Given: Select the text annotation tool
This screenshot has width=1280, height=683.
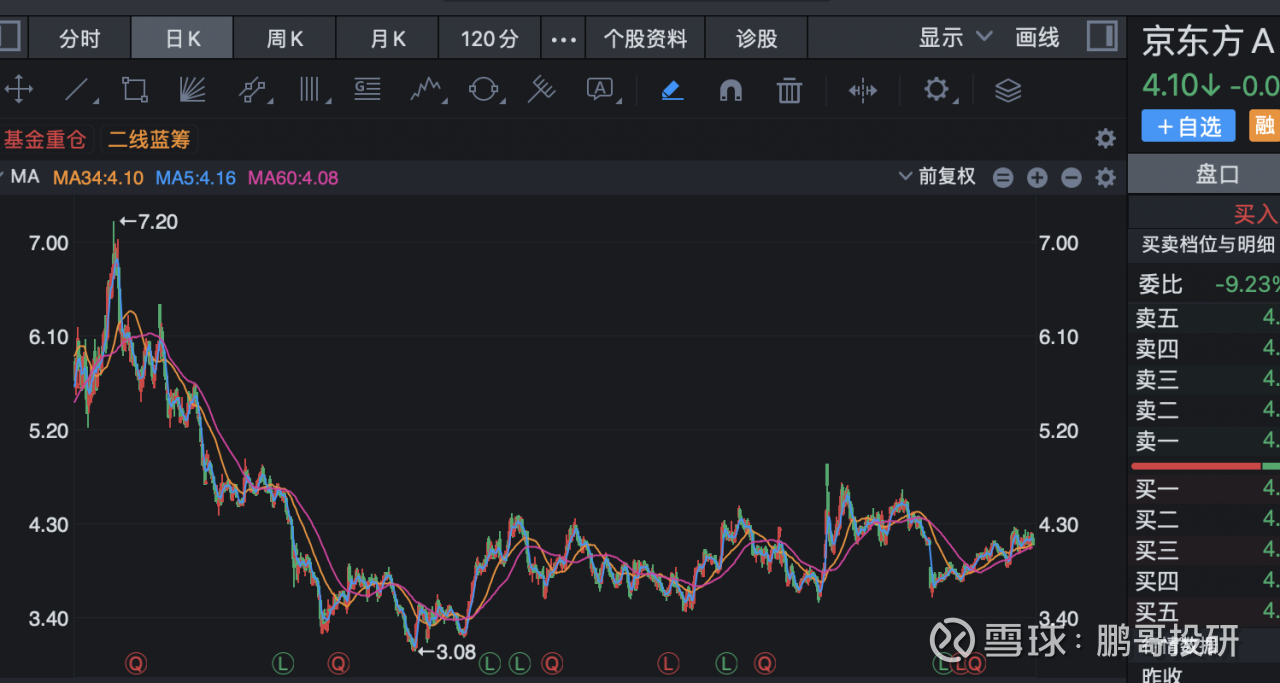Looking at the screenshot, I should (599, 91).
